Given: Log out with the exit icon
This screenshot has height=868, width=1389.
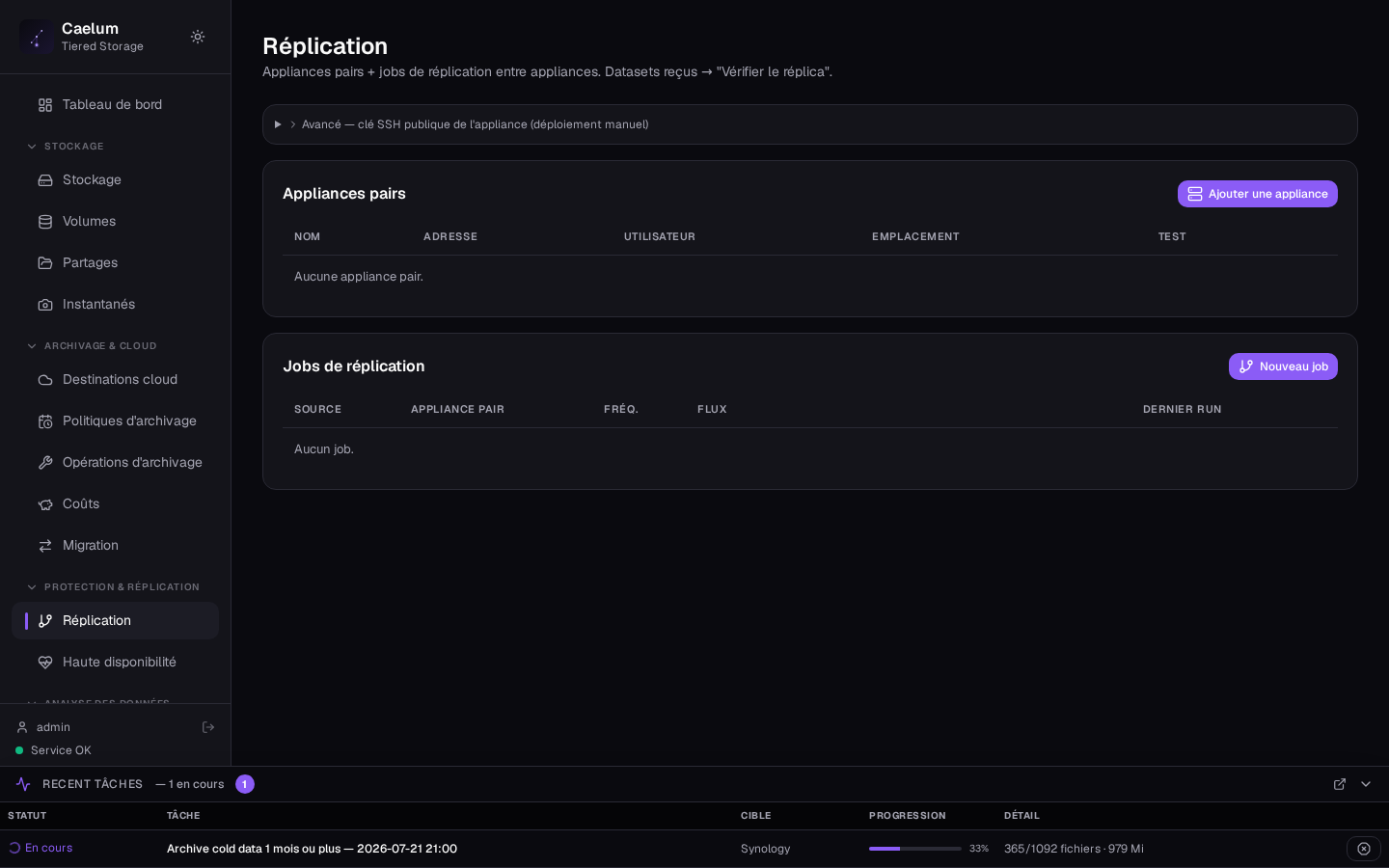Looking at the screenshot, I should tap(208, 727).
